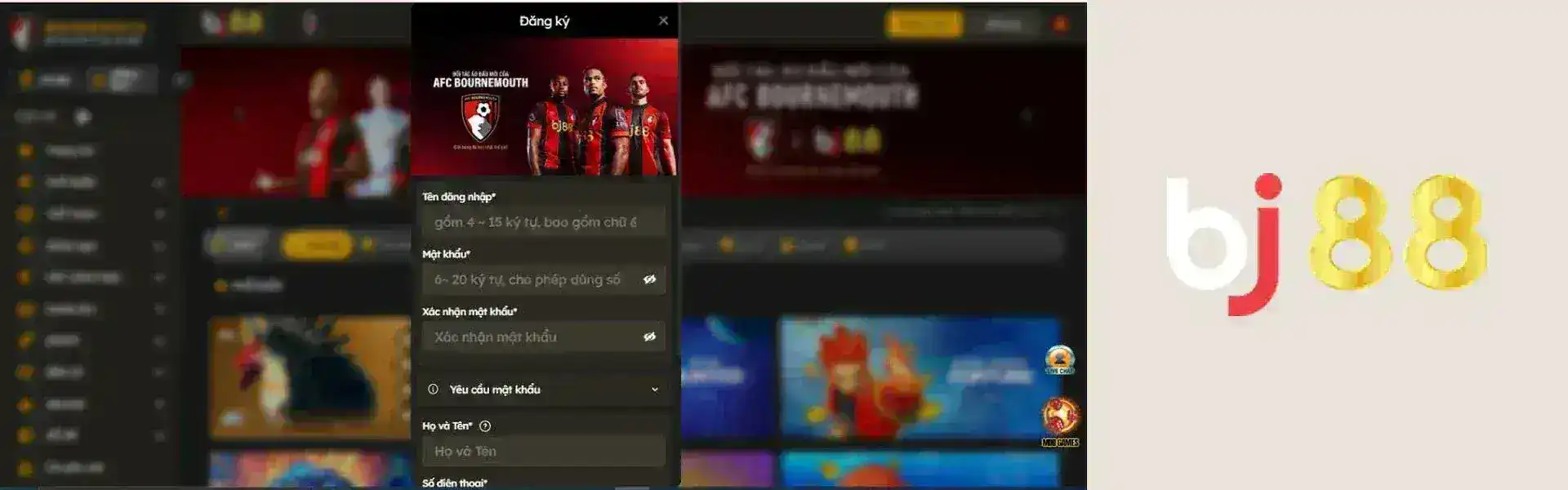Image resolution: width=1568 pixels, height=490 pixels.
Task: Focus the Tên đăng nhập input field
Action: click(x=543, y=222)
